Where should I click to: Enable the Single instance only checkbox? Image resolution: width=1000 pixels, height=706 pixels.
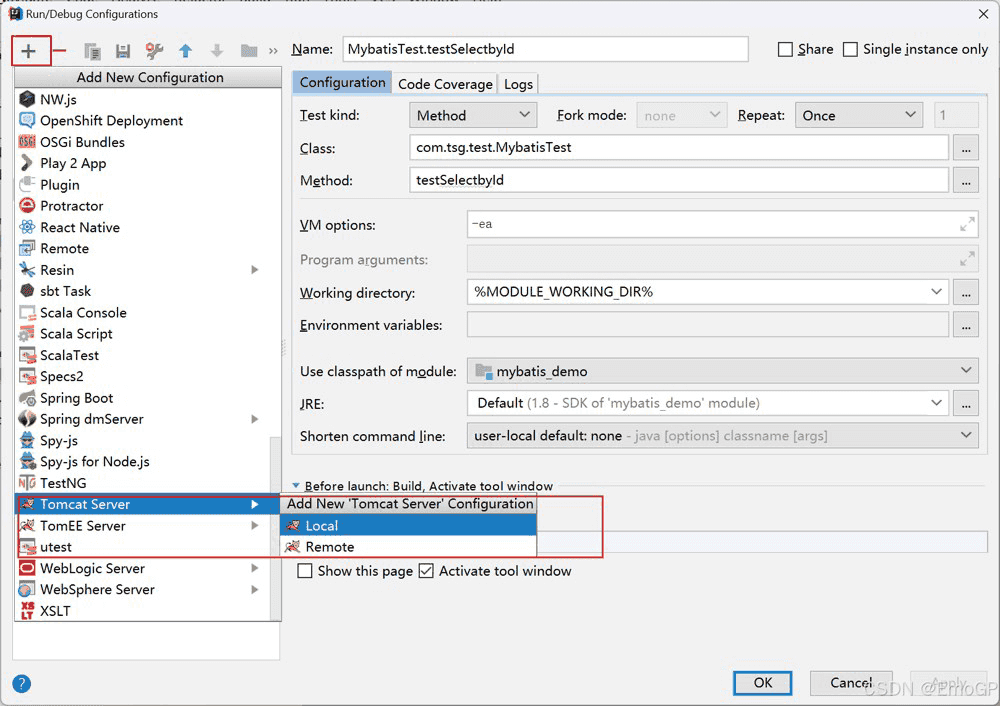[850, 49]
